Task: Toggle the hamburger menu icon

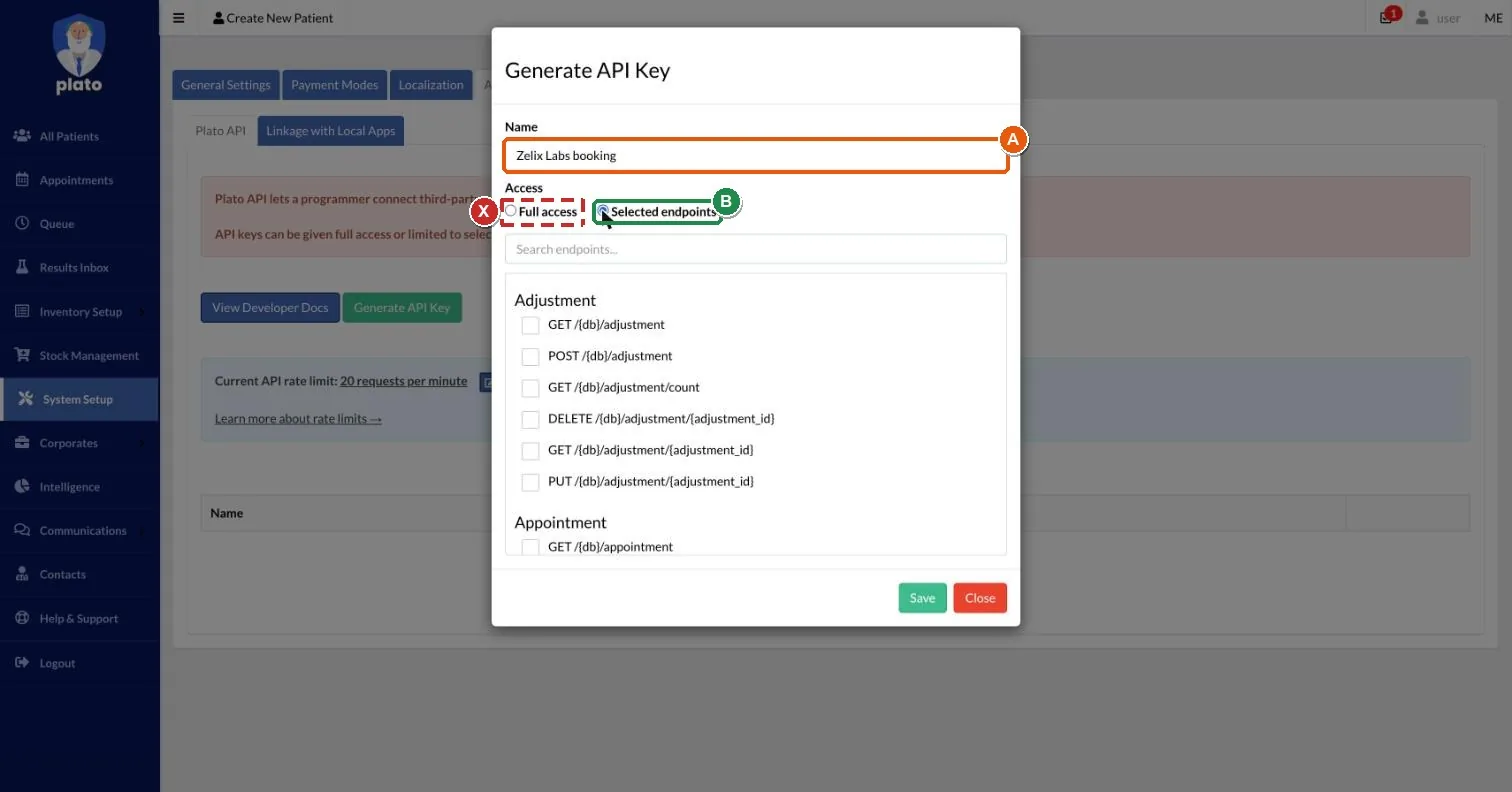Action: (179, 17)
